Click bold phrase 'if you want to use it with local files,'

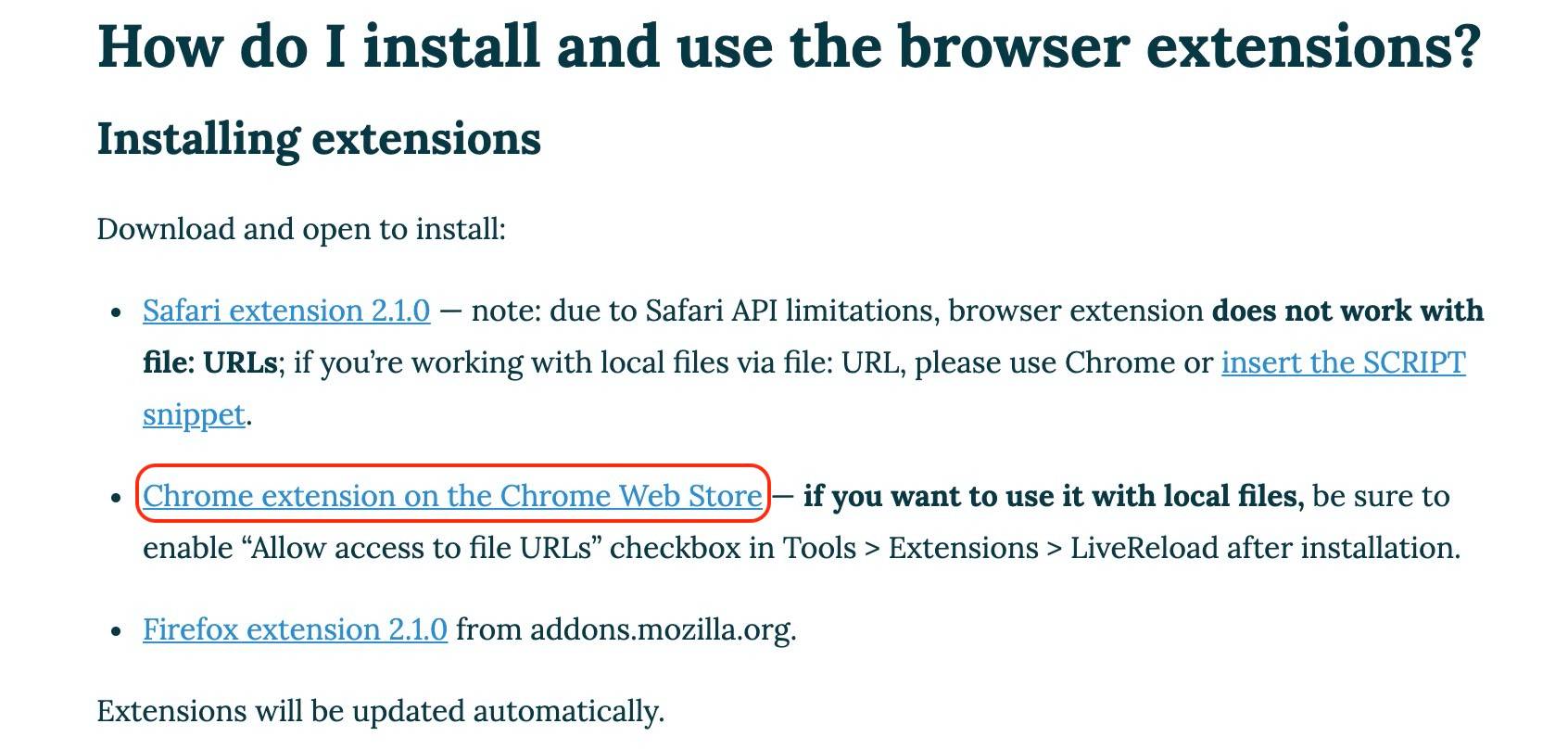click(x=1054, y=496)
